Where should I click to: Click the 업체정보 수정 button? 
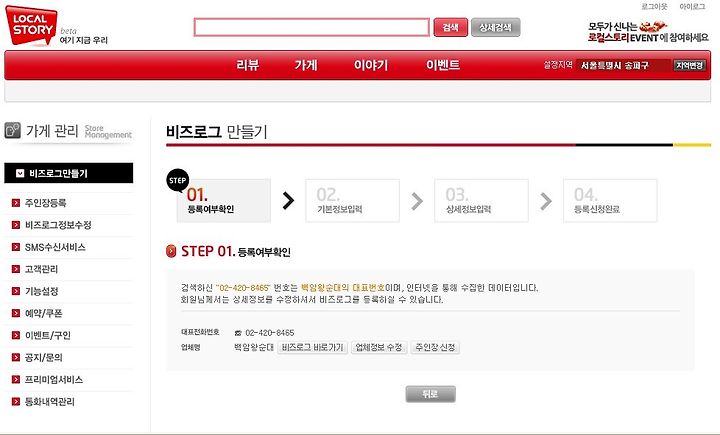(379, 347)
